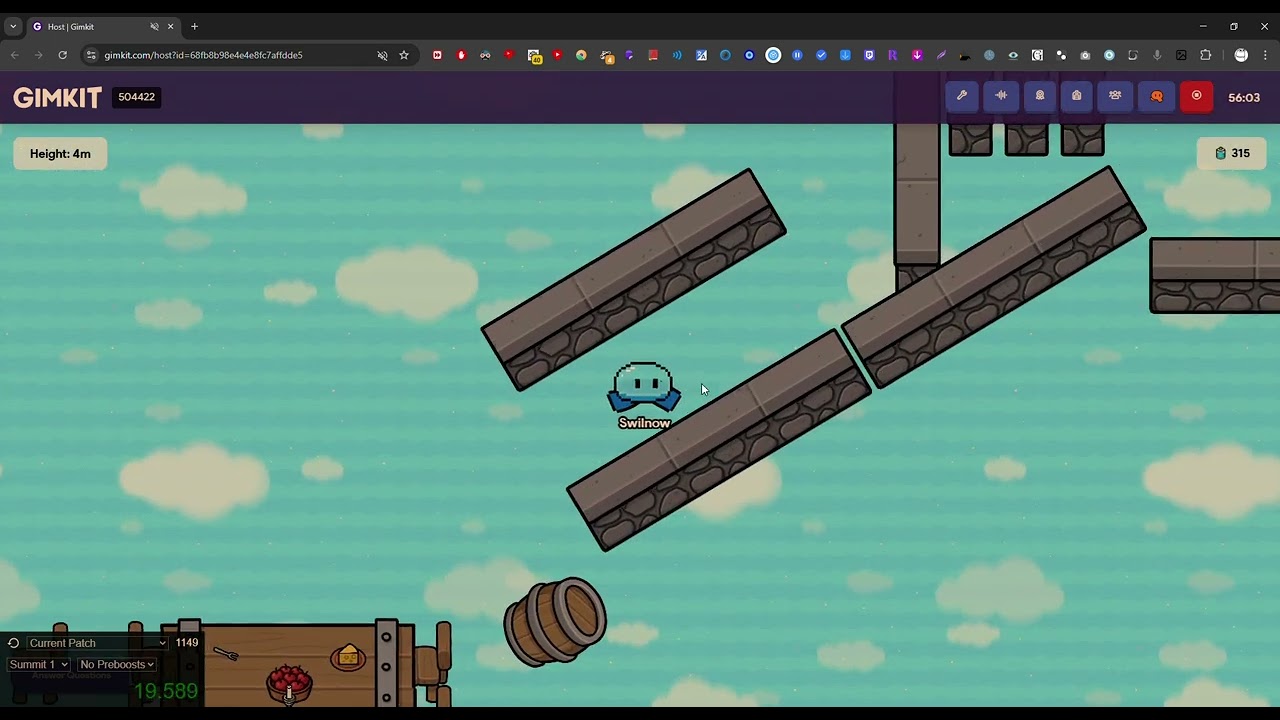
Task: Click the blue download-arrow extension icon
Action: (x=845, y=55)
